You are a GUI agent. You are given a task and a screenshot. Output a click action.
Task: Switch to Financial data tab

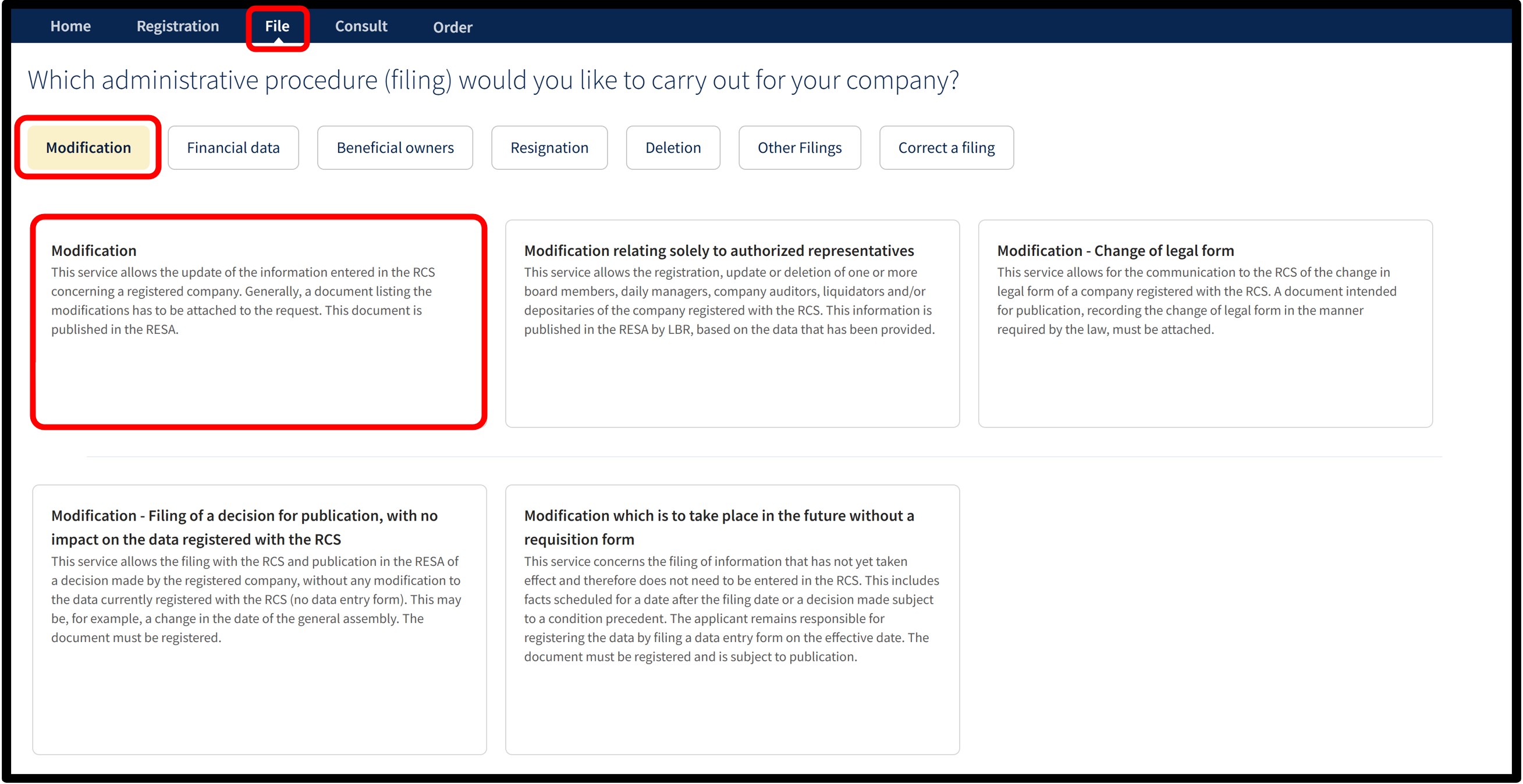[x=233, y=148]
